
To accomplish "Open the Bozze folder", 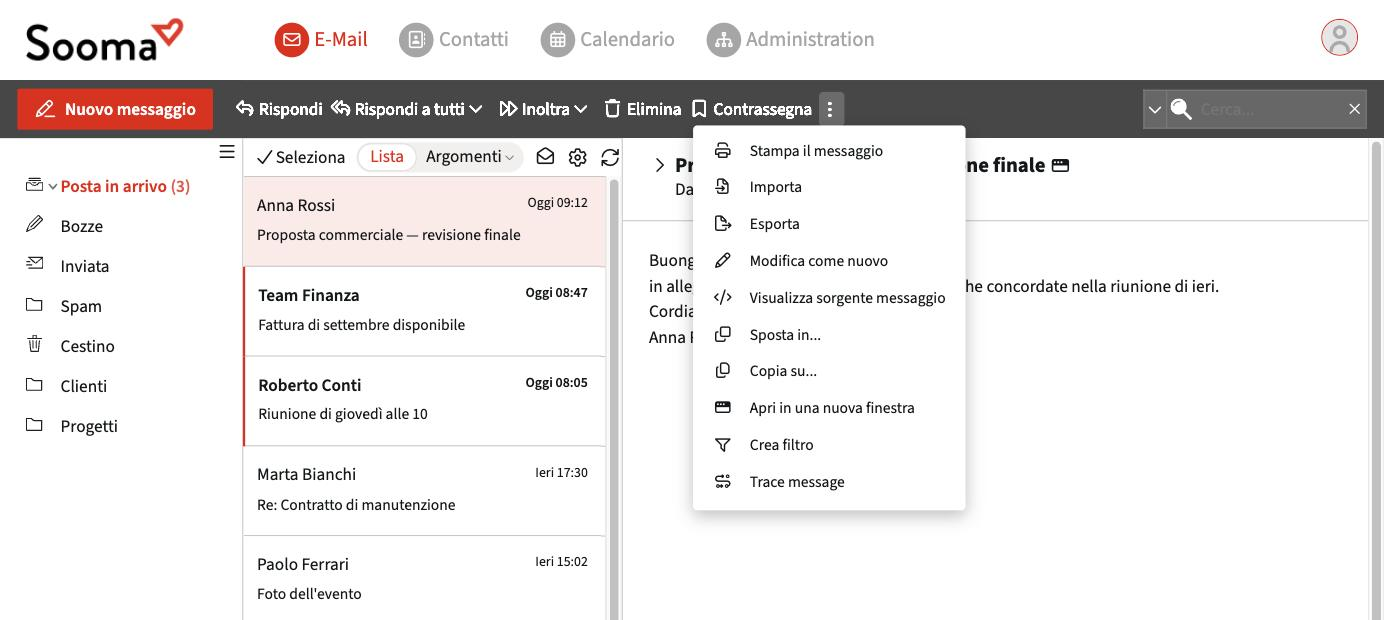I will (82, 226).
